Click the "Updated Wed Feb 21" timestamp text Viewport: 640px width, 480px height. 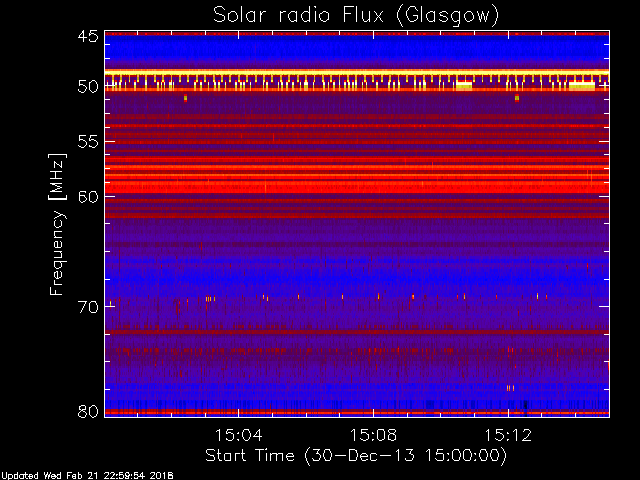point(87,474)
